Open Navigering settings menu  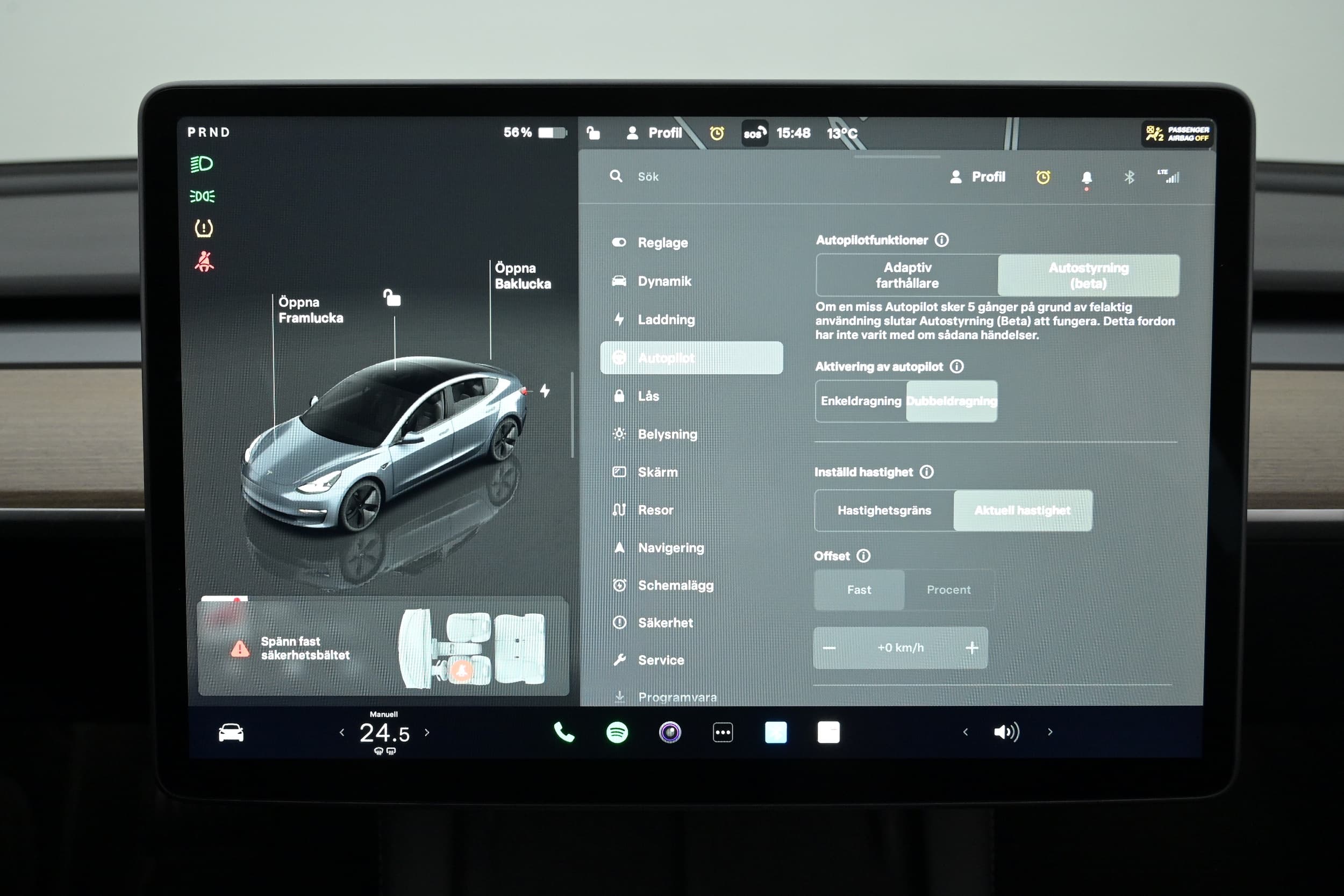click(691, 547)
